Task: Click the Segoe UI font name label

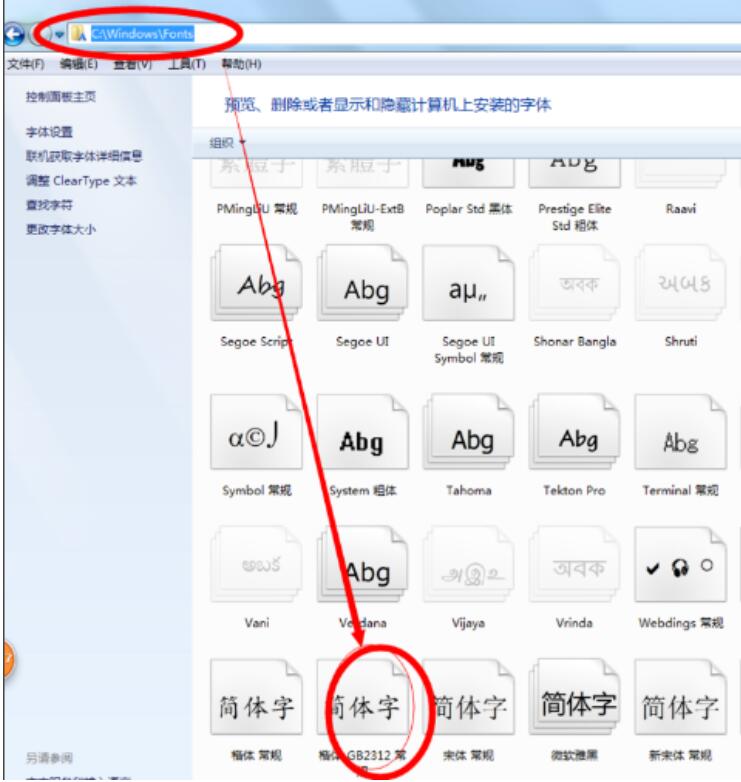Action: click(x=363, y=342)
